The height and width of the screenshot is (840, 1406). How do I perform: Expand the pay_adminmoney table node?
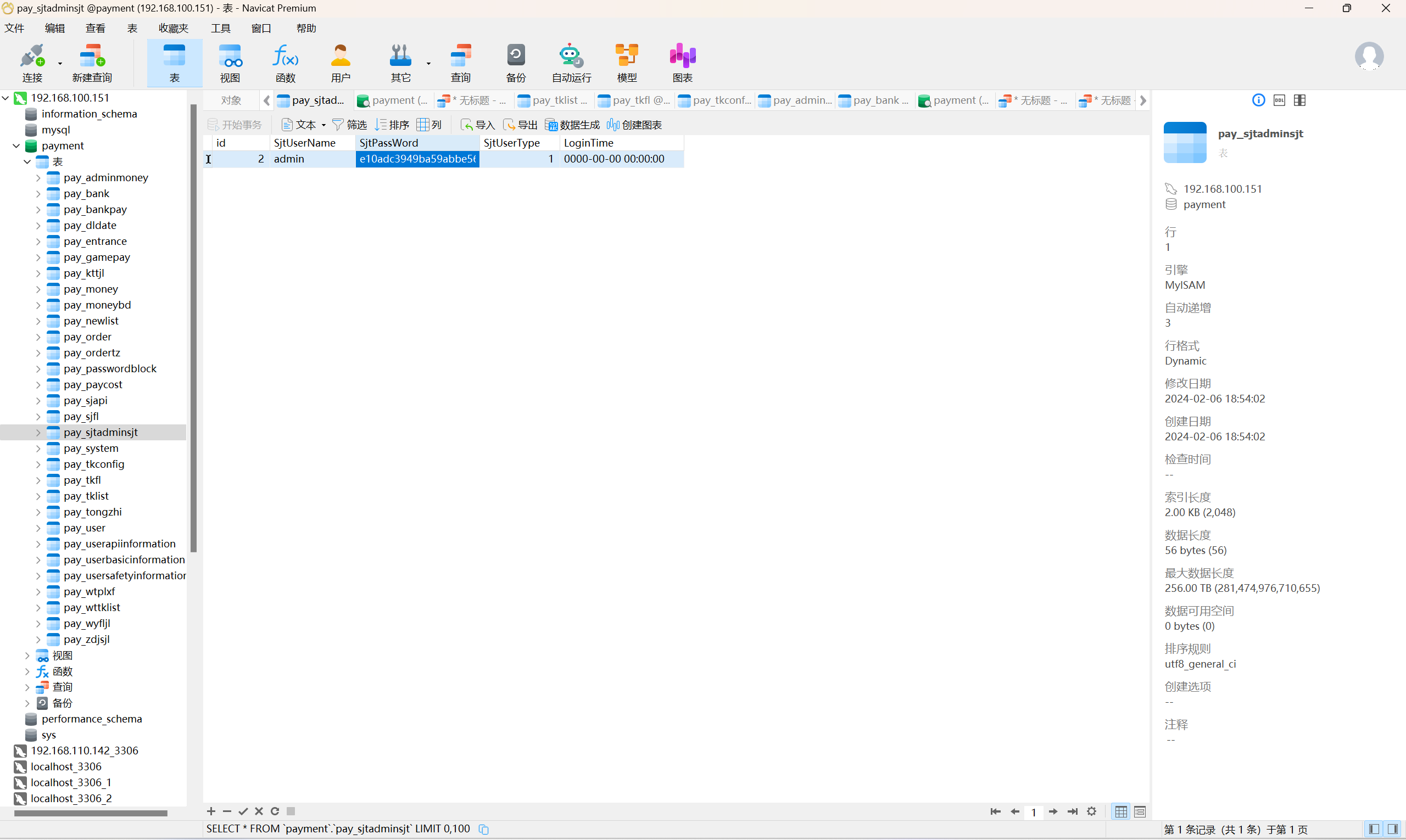[38, 178]
